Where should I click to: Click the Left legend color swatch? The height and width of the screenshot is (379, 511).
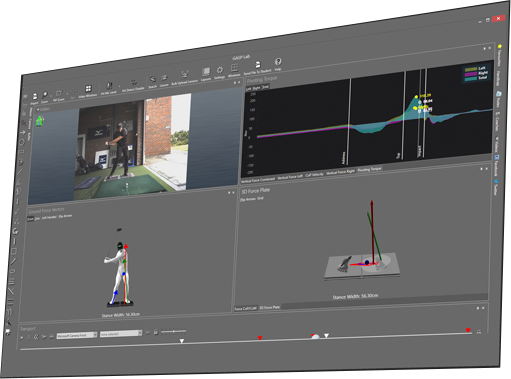(472, 69)
